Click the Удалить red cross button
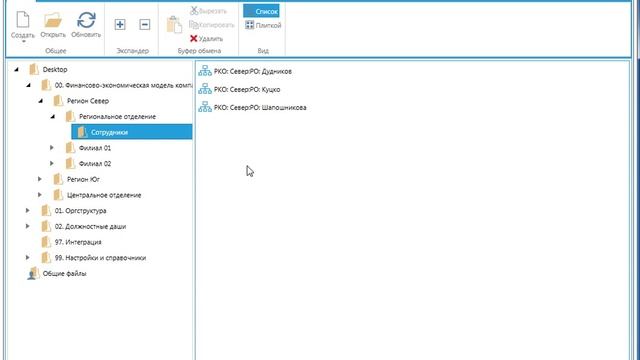The image size is (640, 360). [x=207, y=39]
